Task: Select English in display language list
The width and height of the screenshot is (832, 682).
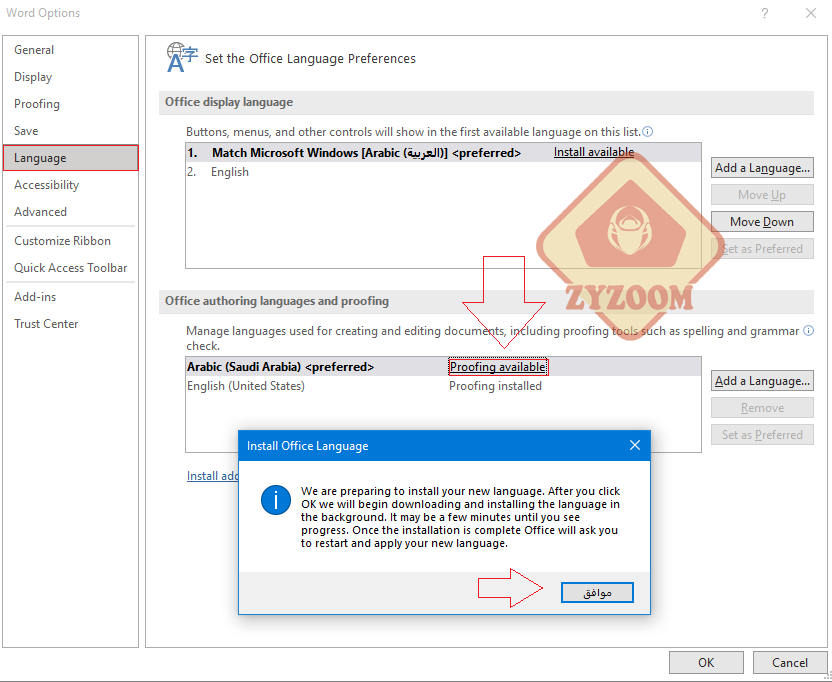Action: (x=443, y=172)
